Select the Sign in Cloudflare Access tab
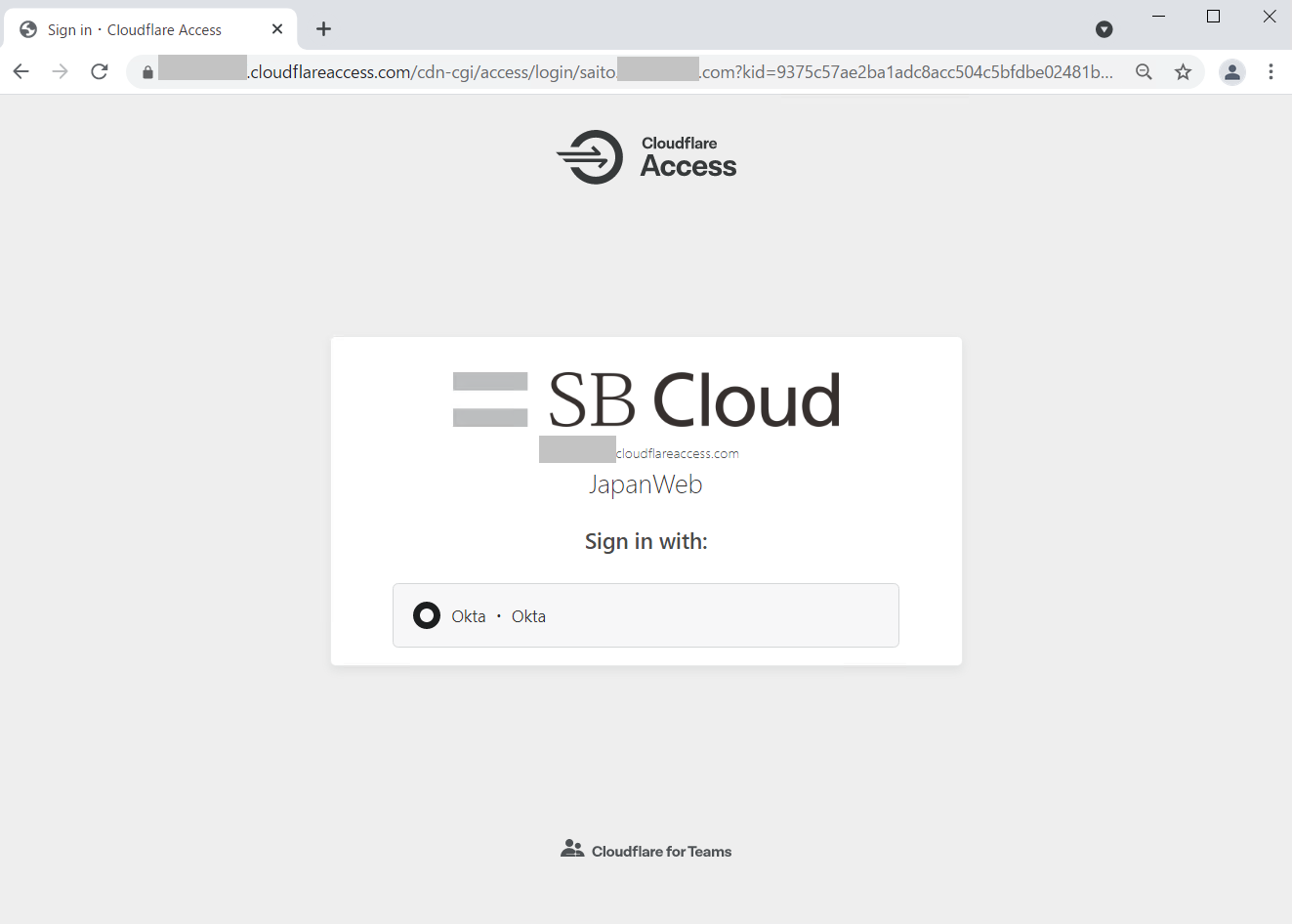The height and width of the screenshot is (924, 1292). click(x=150, y=29)
